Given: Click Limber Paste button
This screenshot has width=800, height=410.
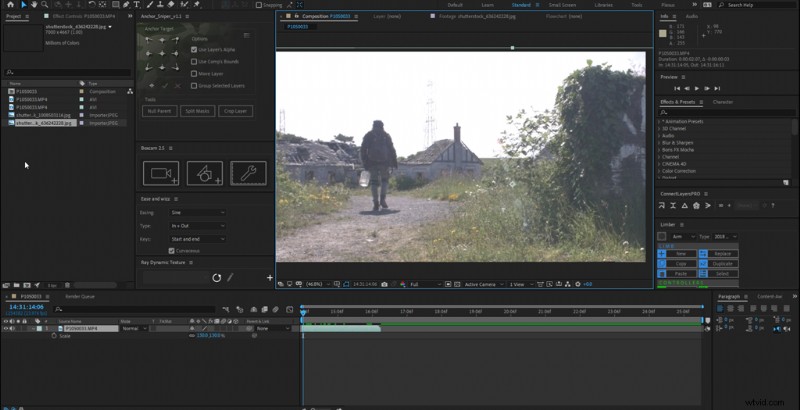Looking at the screenshot, I should [x=677, y=274].
